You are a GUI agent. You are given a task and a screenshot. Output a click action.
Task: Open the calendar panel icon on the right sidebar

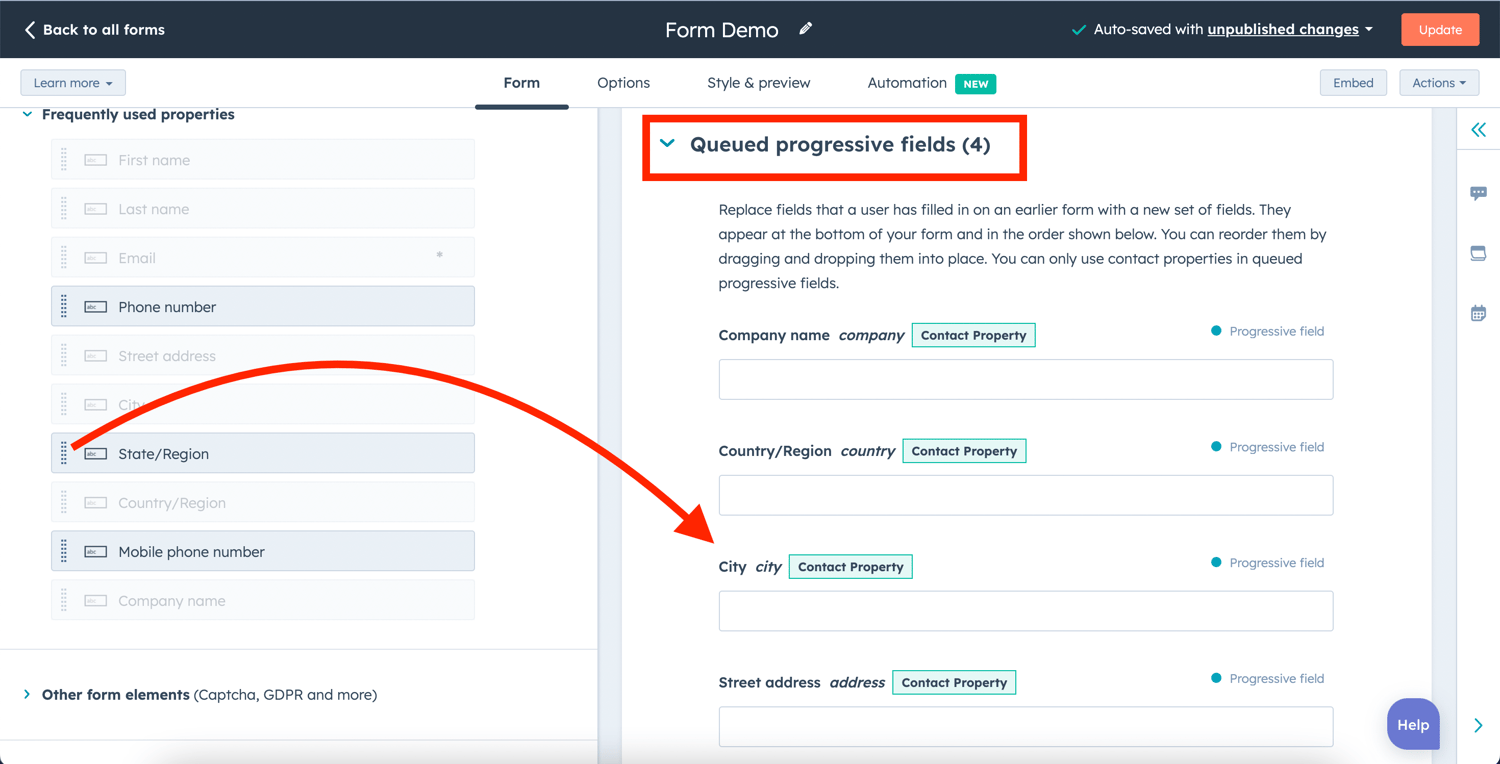[1478, 312]
